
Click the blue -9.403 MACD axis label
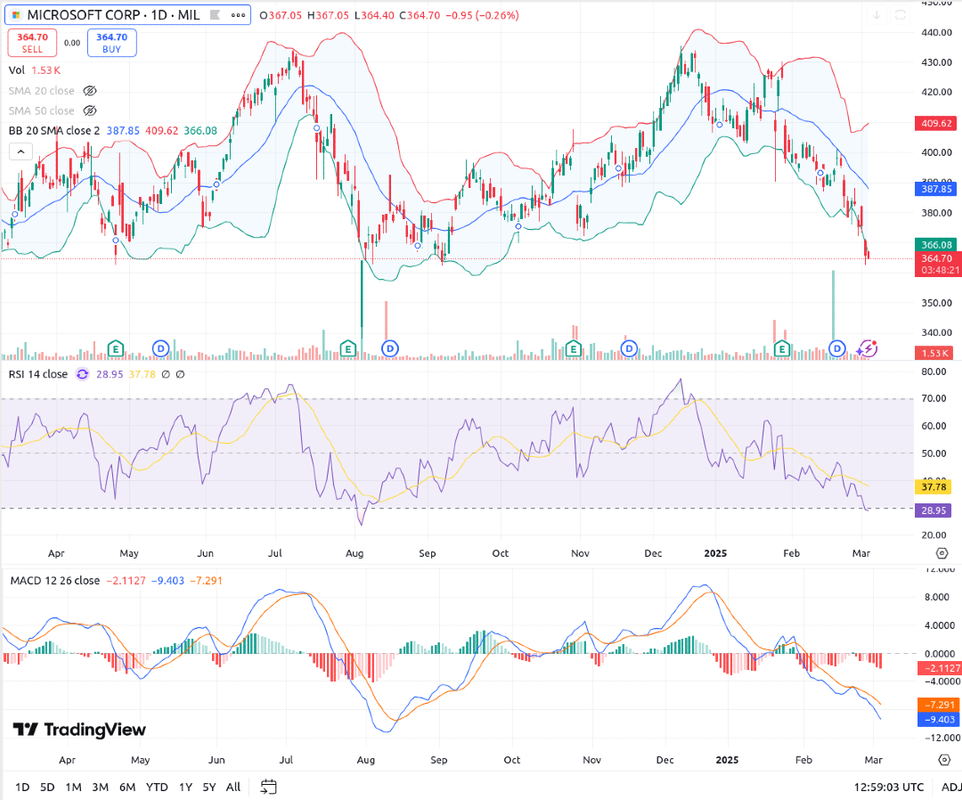(939, 720)
